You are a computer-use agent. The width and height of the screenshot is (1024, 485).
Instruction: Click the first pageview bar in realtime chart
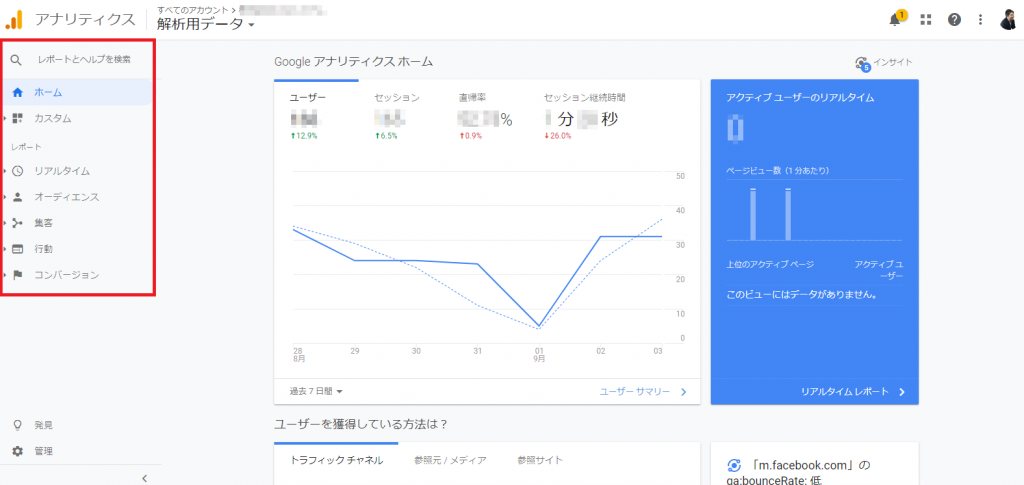(753, 214)
